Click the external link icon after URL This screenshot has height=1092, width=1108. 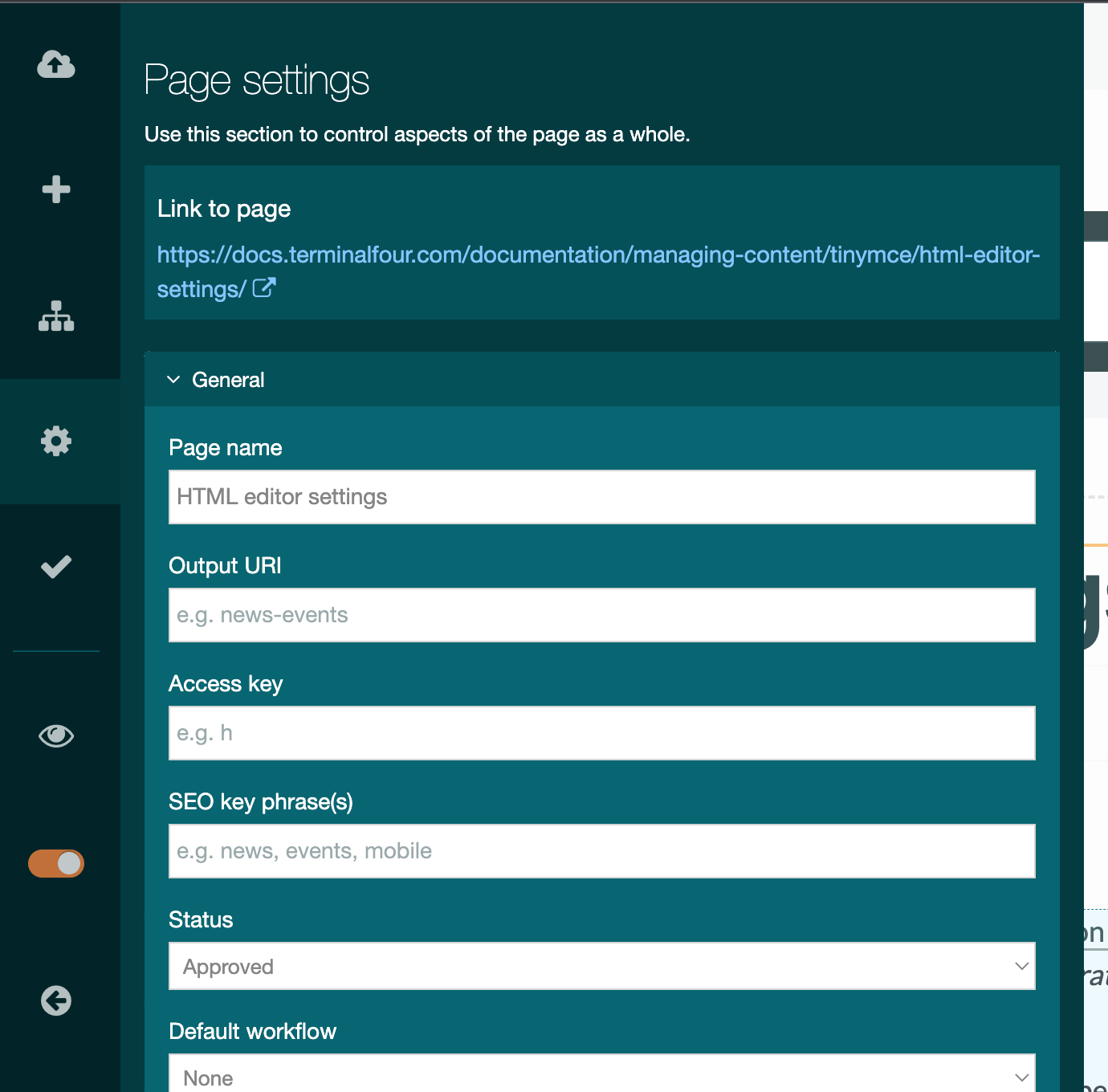pos(264,288)
